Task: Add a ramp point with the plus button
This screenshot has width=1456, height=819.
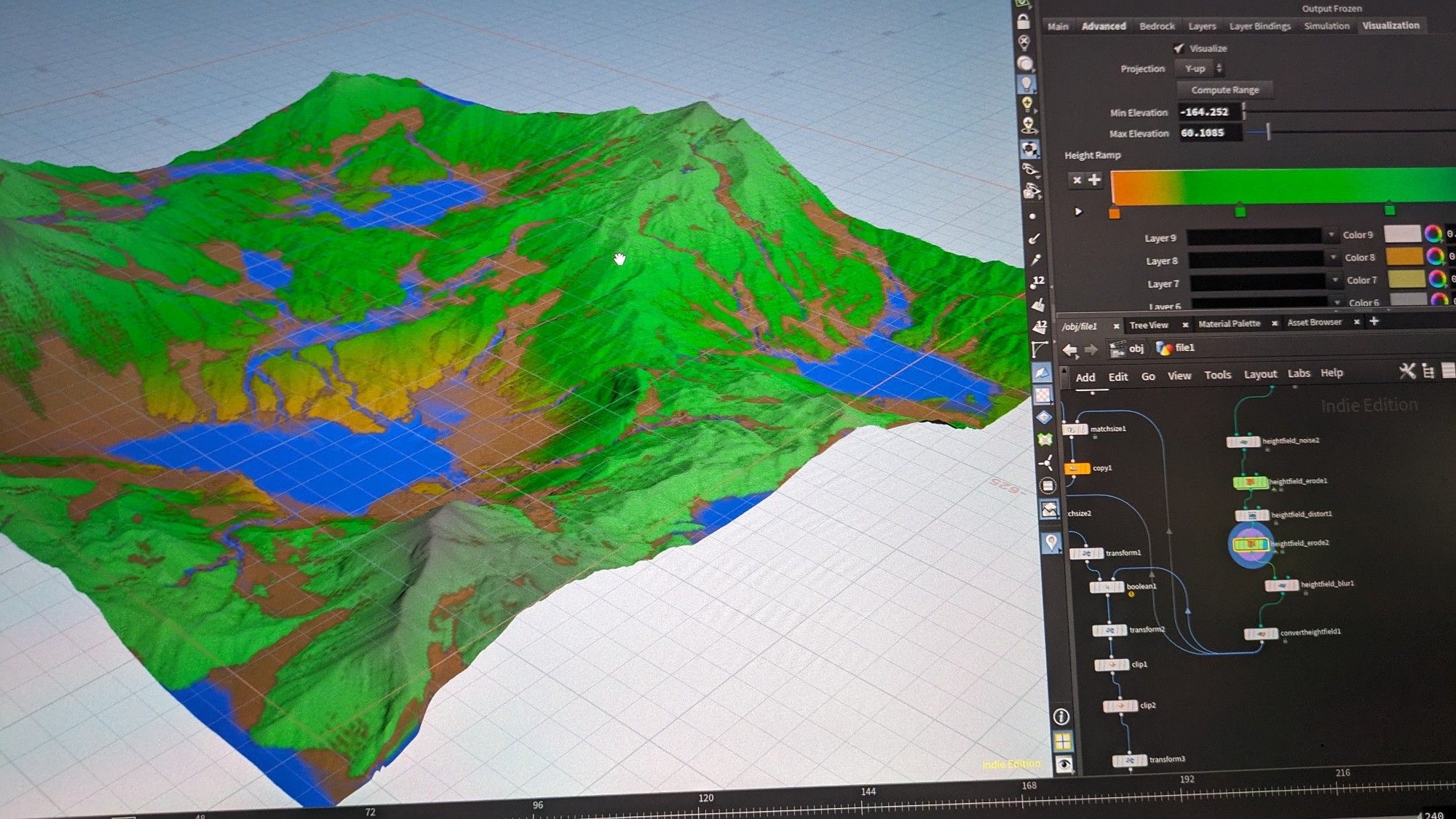Action: pyautogui.click(x=1094, y=179)
